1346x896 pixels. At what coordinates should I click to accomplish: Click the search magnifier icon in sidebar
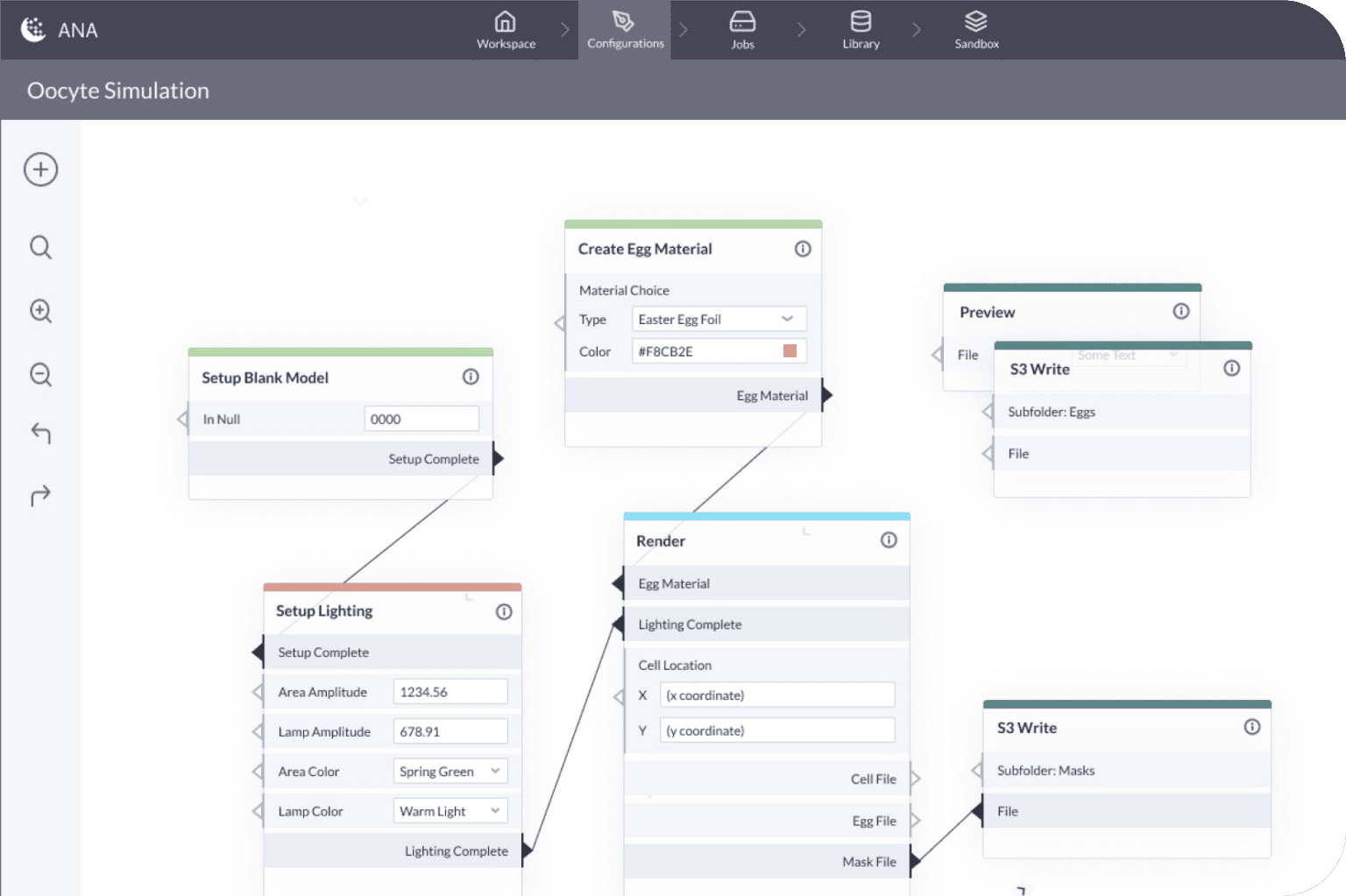40,247
